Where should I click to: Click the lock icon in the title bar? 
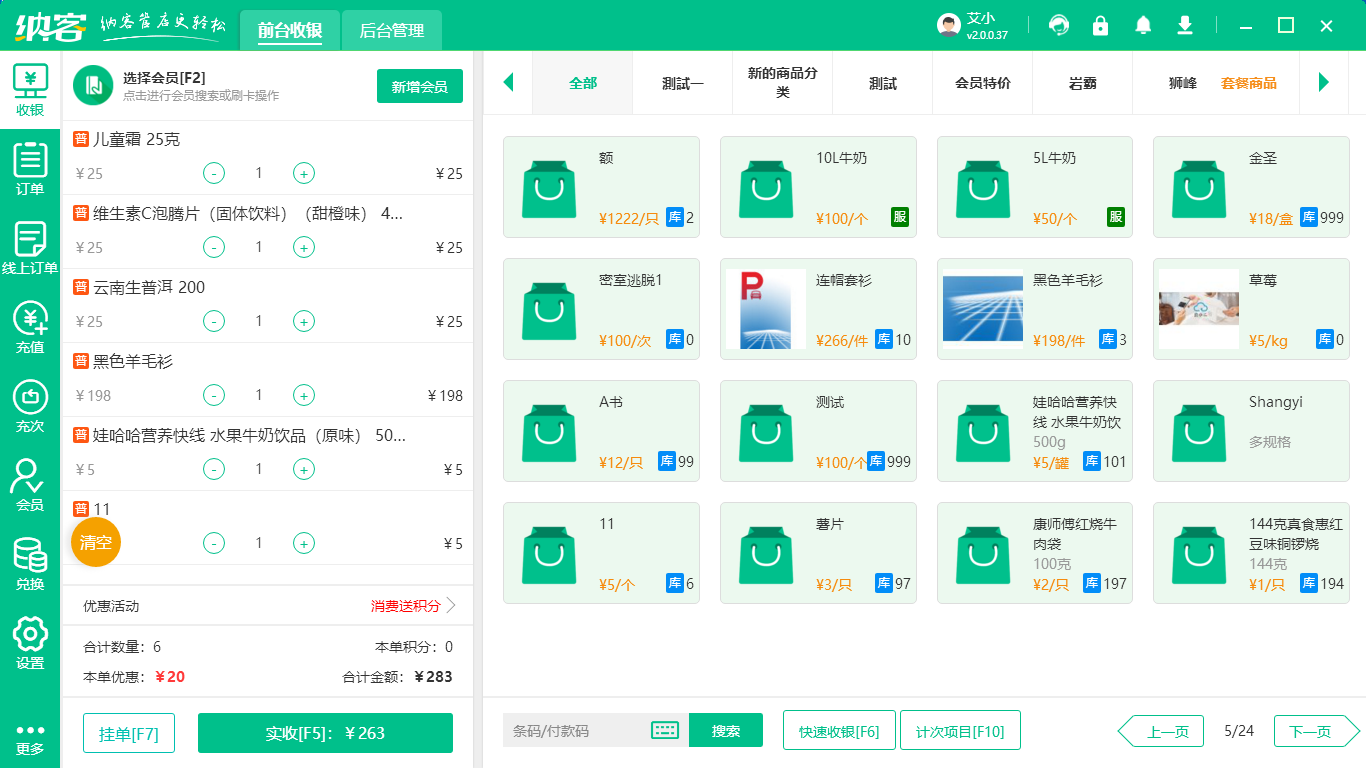[1101, 25]
